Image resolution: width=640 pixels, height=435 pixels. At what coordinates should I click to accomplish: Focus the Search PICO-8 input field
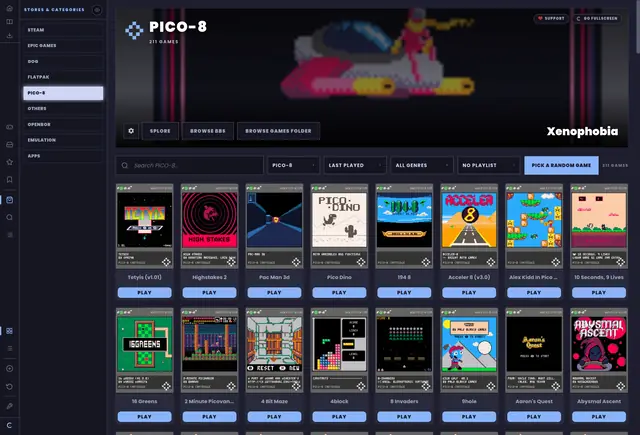click(190, 165)
